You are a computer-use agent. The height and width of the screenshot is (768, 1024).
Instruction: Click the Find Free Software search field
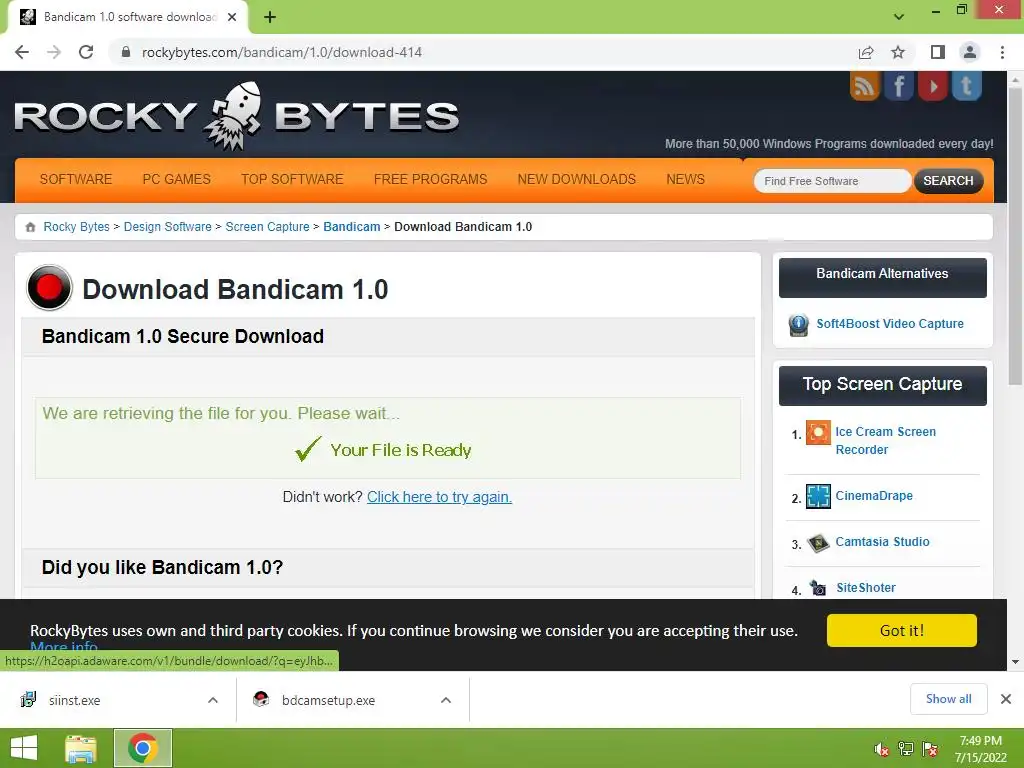point(832,181)
